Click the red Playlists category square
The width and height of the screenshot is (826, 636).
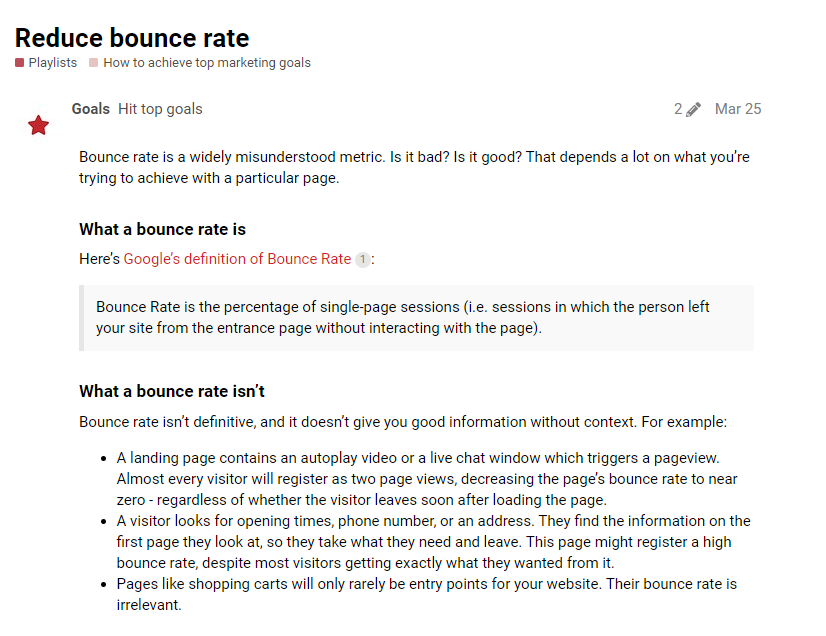[20, 63]
